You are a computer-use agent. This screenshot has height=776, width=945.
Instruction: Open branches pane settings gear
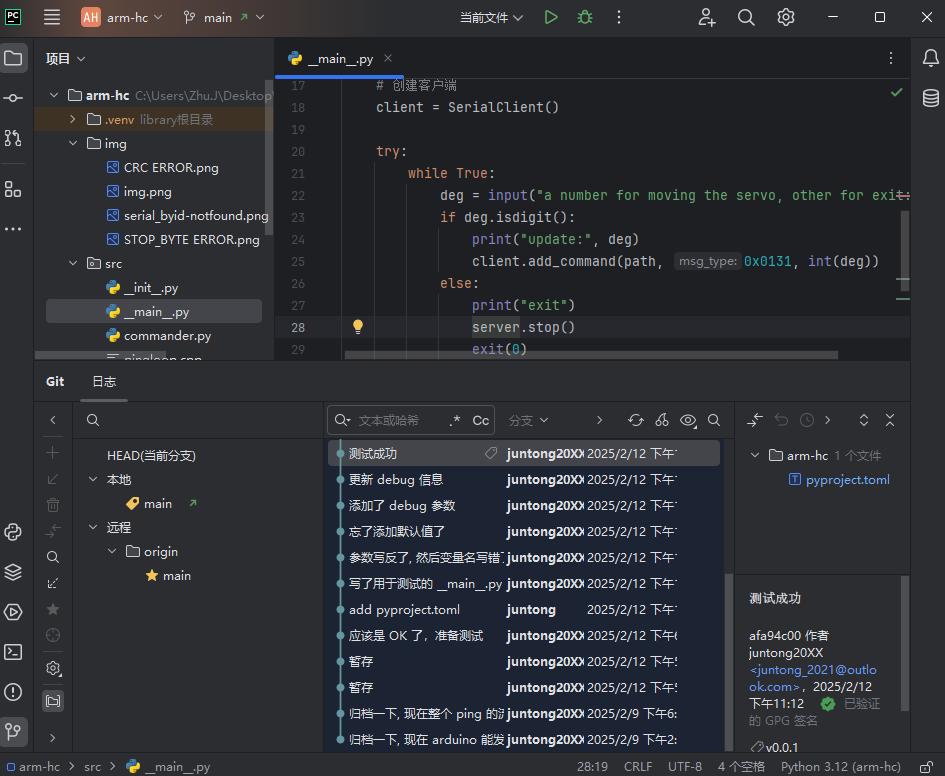53,668
